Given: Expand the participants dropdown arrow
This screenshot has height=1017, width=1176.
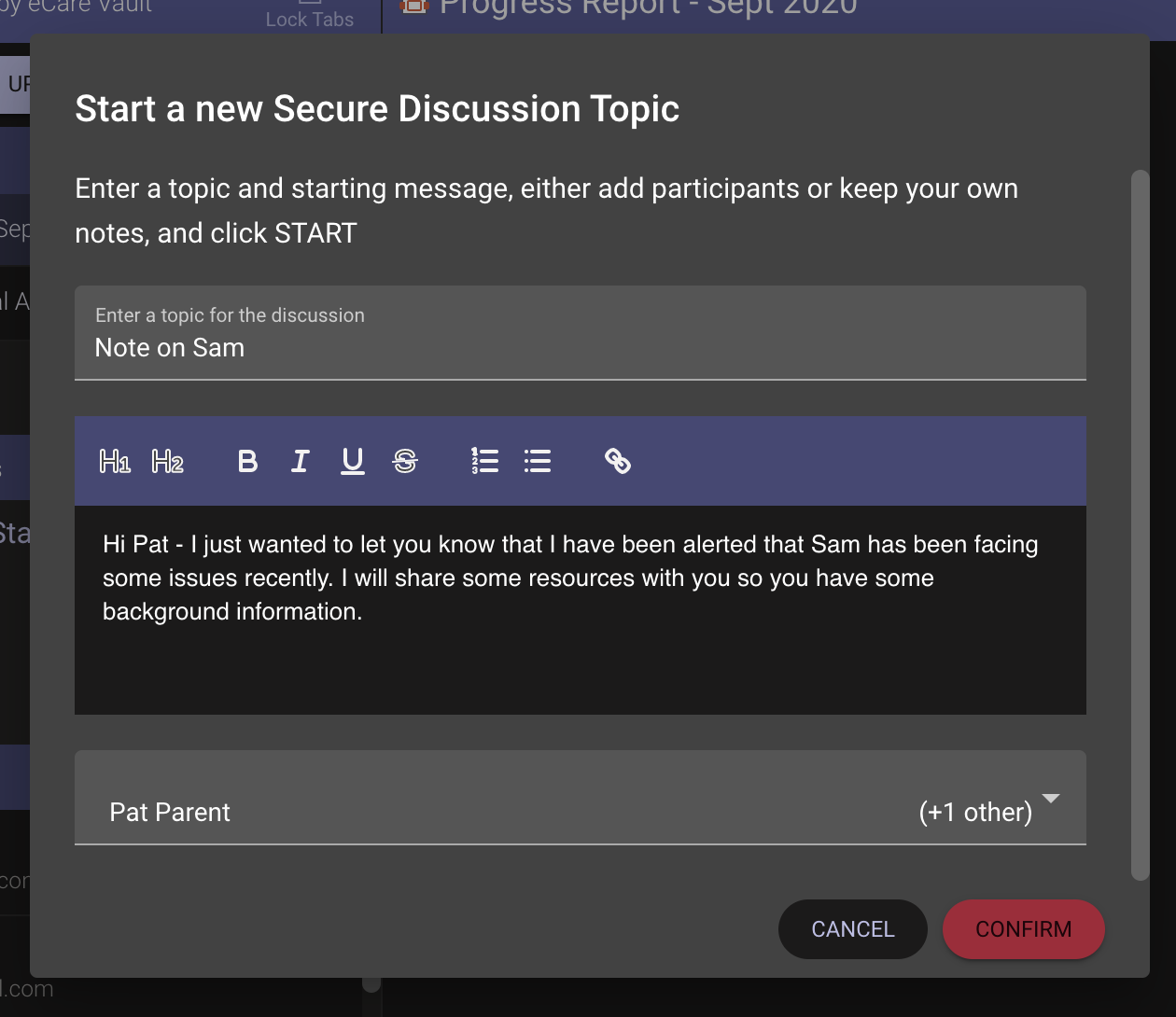Looking at the screenshot, I should pos(1051,799).
